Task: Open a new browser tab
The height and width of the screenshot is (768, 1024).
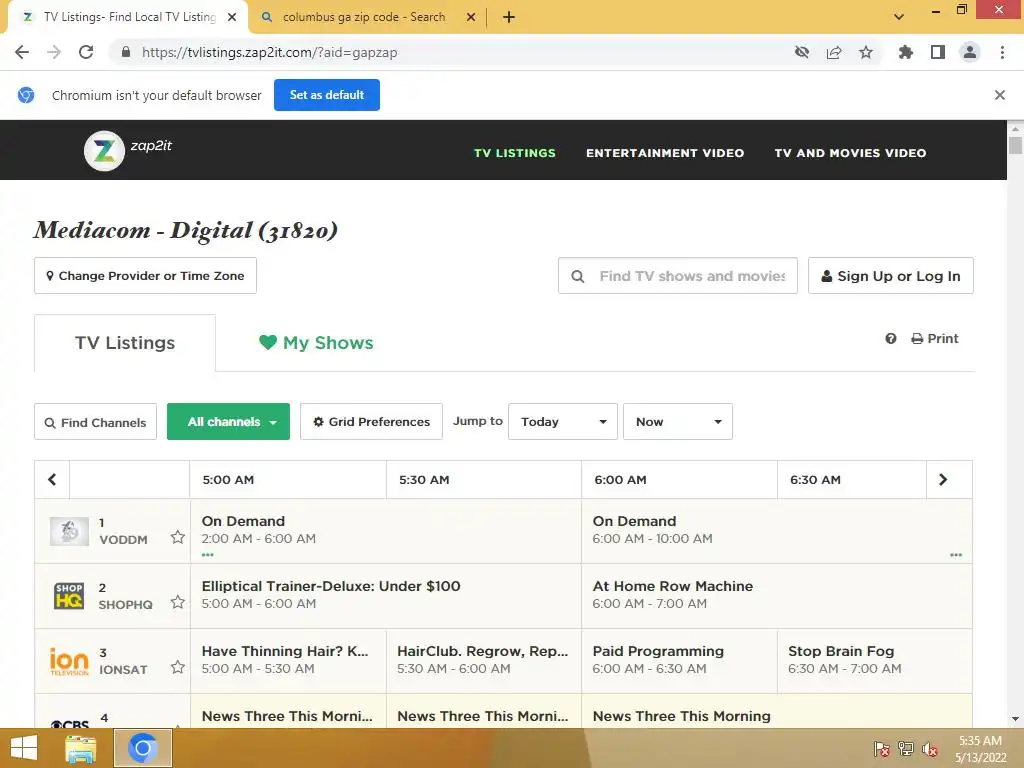Action: (x=509, y=18)
